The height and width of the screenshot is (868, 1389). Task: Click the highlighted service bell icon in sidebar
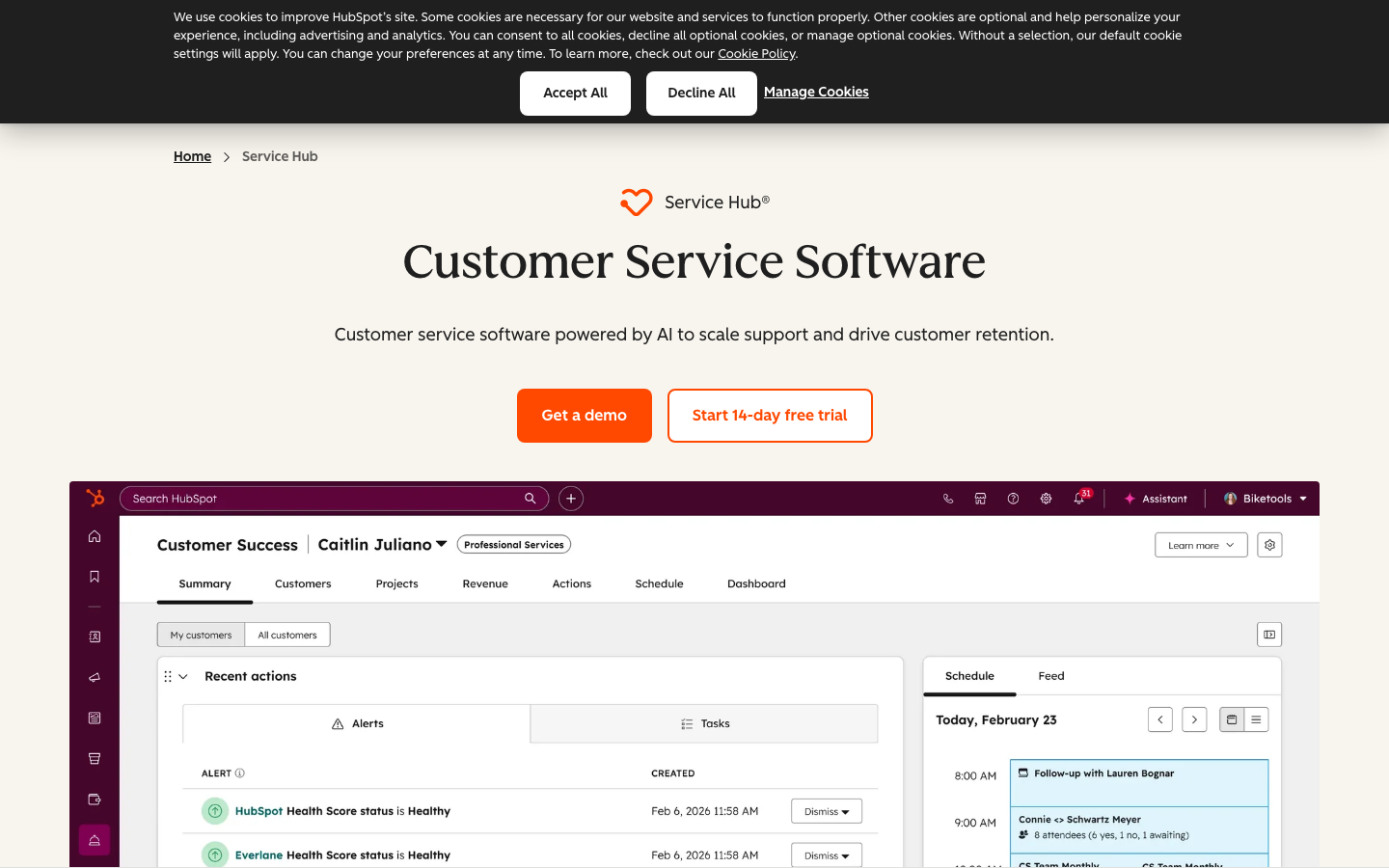click(95, 840)
